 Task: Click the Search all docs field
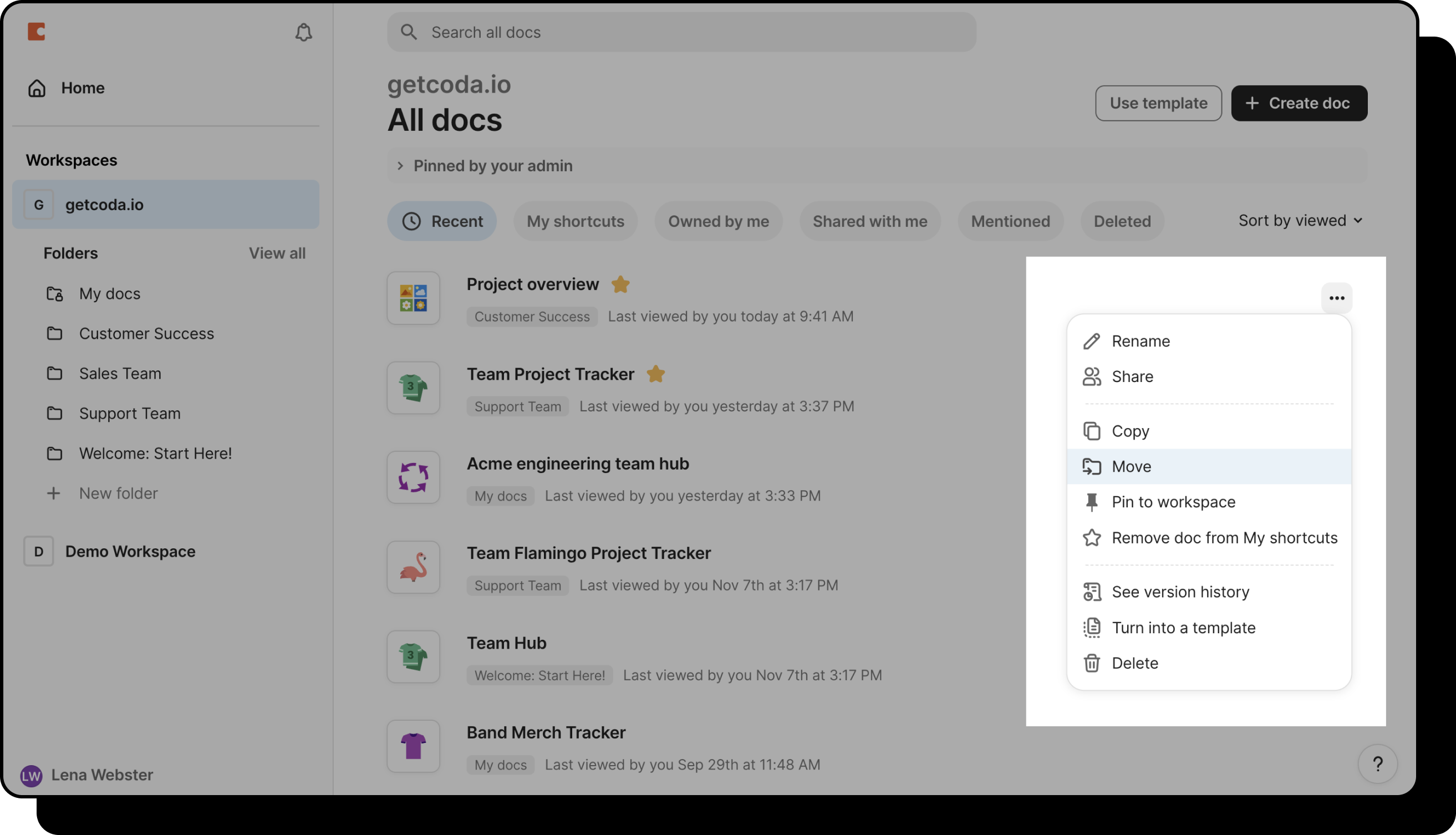pos(681,33)
